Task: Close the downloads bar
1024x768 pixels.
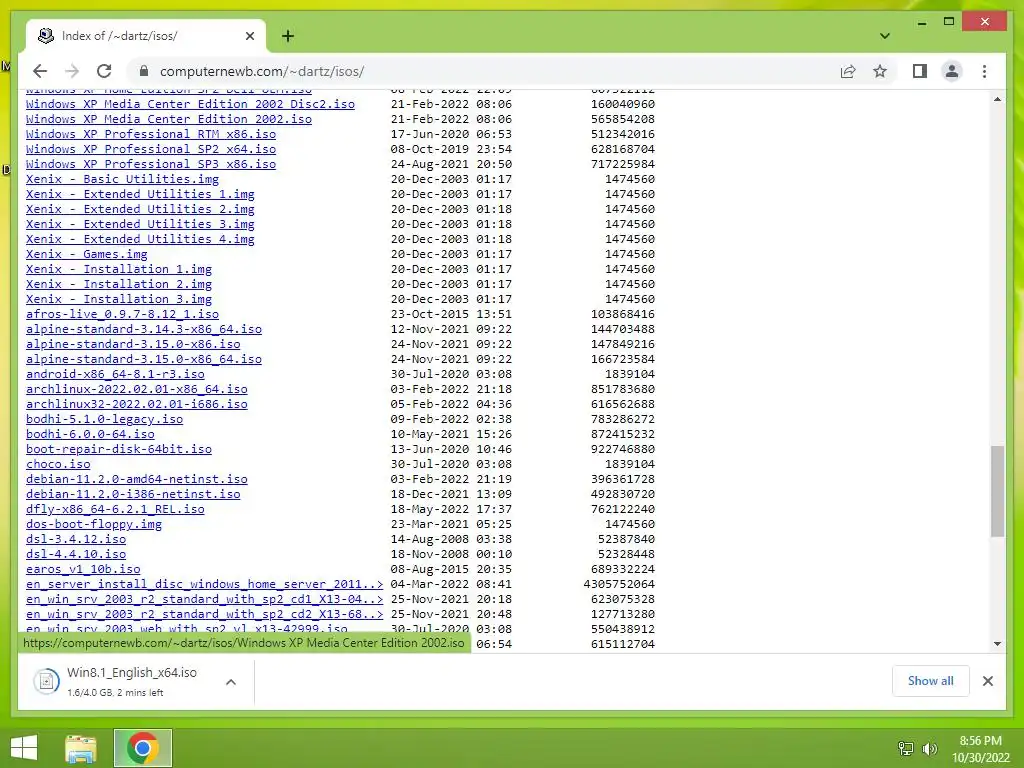Action: [987, 681]
